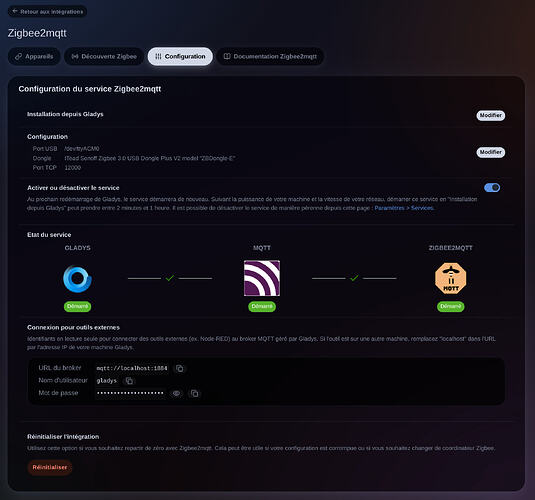Viewport: 535px width, 500px height.
Task: Follow the Paramètres > Services link
Action: click(x=404, y=208)
